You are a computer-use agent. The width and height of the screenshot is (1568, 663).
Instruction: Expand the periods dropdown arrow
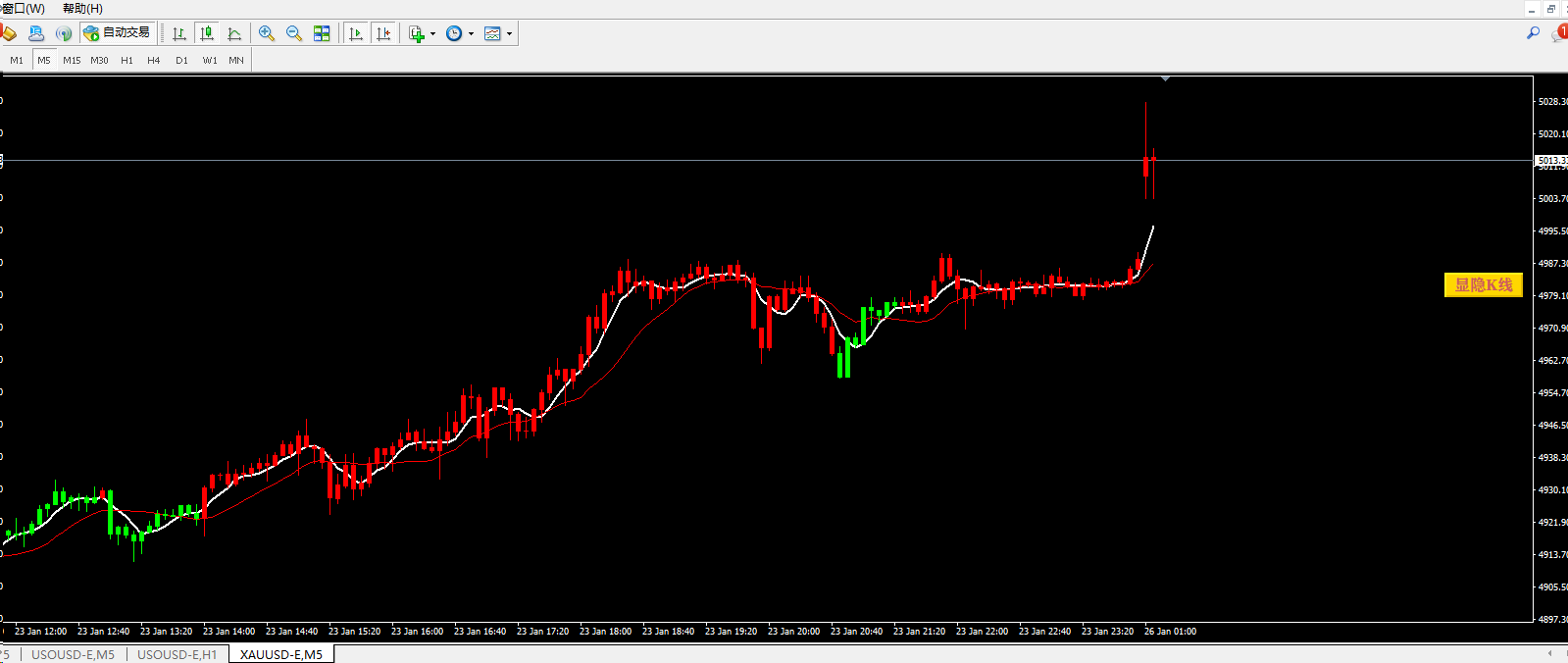[x=471, y=33]
